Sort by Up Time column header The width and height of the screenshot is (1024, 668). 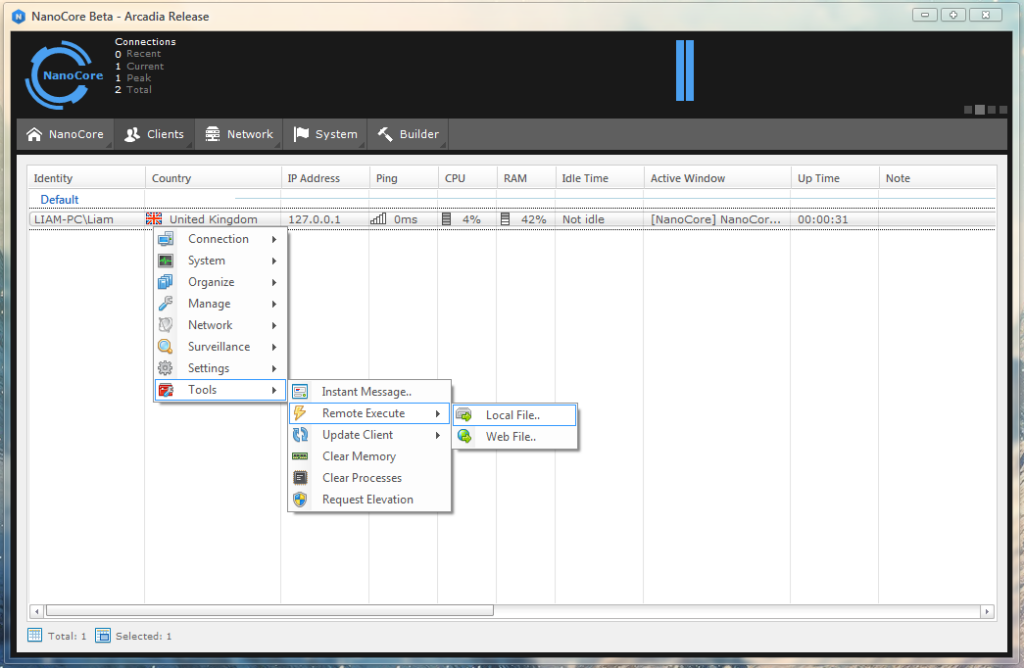(835, 178)
